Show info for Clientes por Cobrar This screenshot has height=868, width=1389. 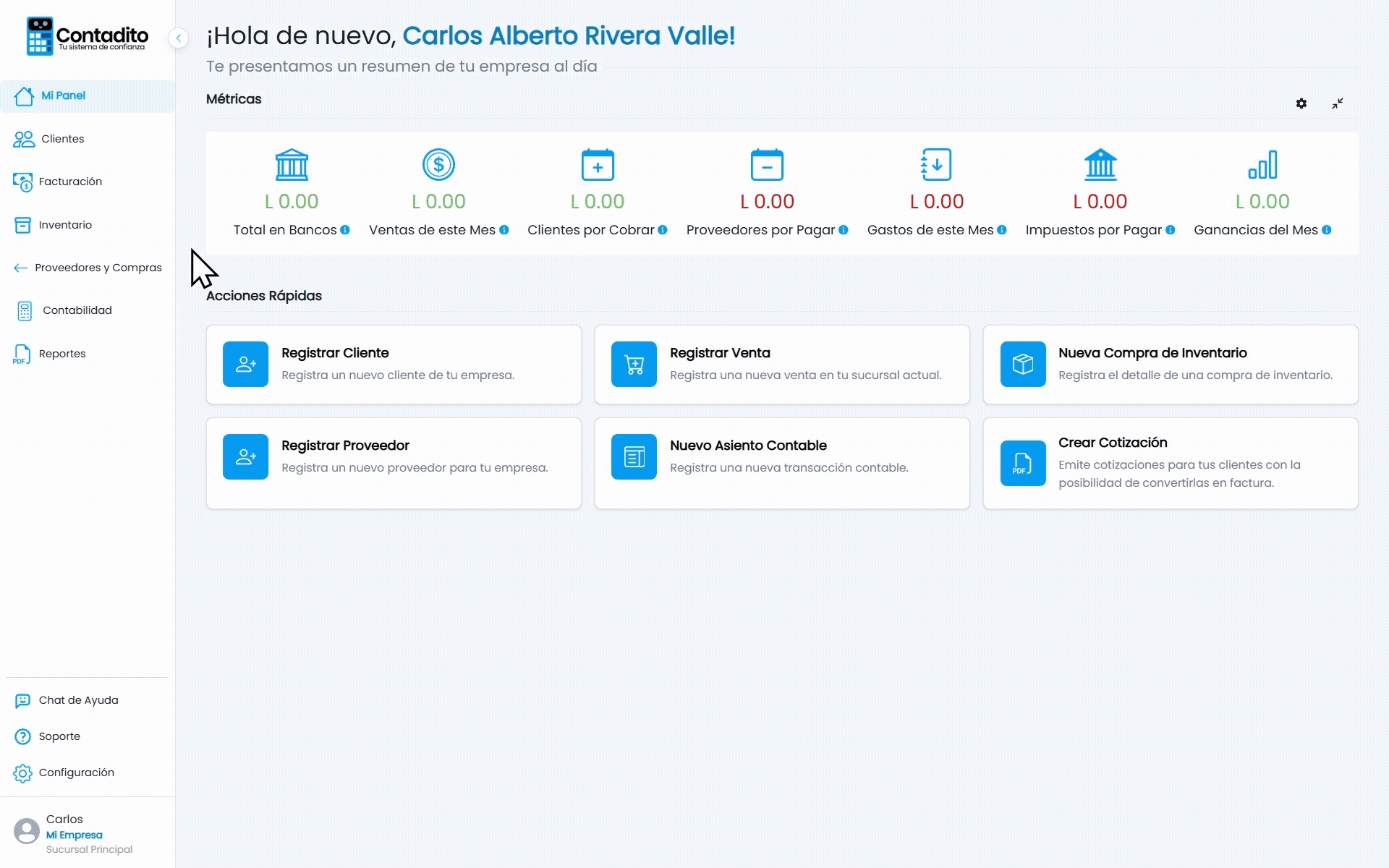(663, 230)
